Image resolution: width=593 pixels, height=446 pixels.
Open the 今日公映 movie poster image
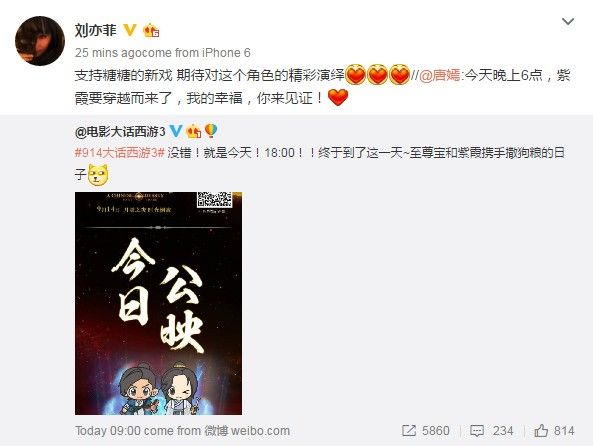click(158, 303)
